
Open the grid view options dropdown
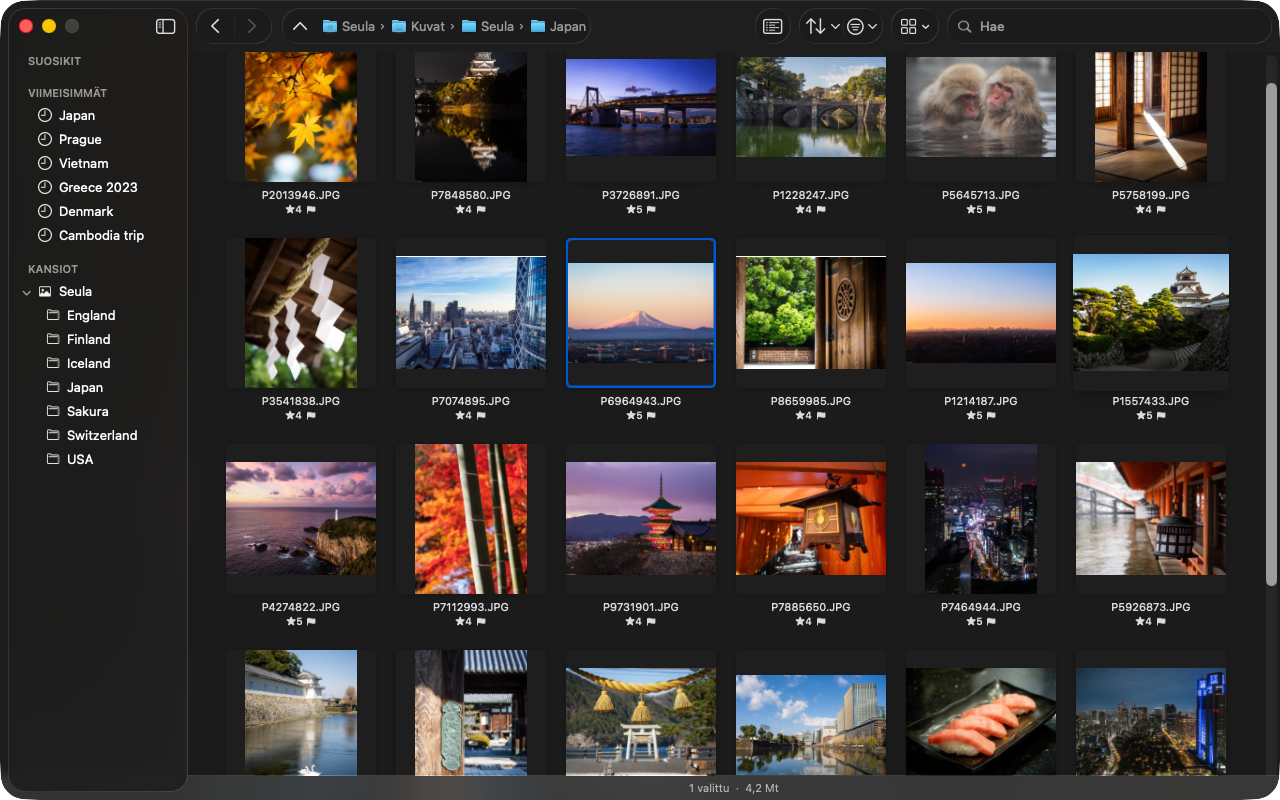(914, 27)
